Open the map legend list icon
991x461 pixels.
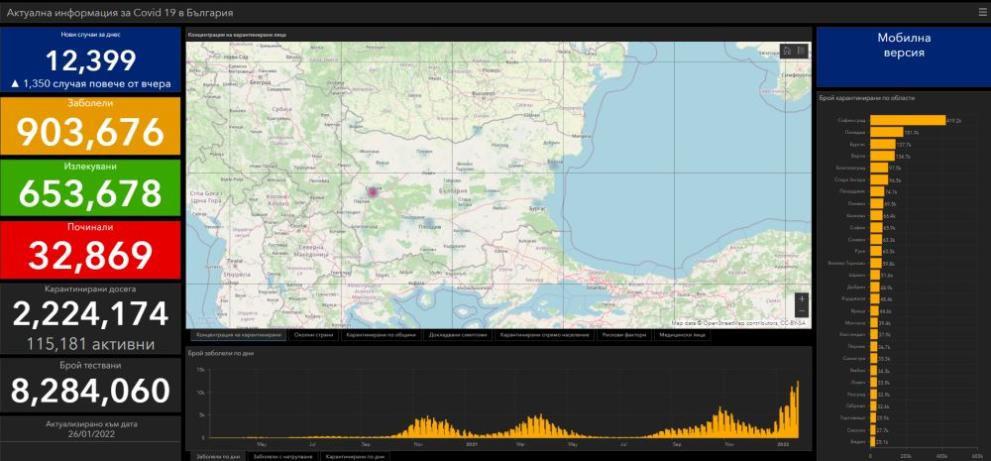pos(801,51)
